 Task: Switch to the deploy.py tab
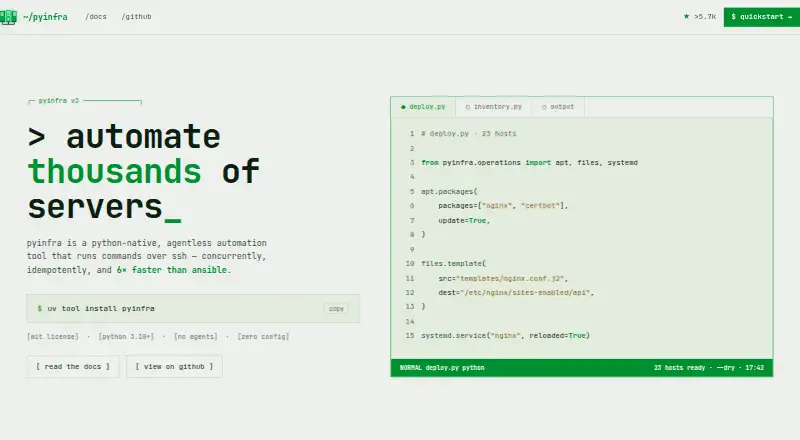pos(423,107)
